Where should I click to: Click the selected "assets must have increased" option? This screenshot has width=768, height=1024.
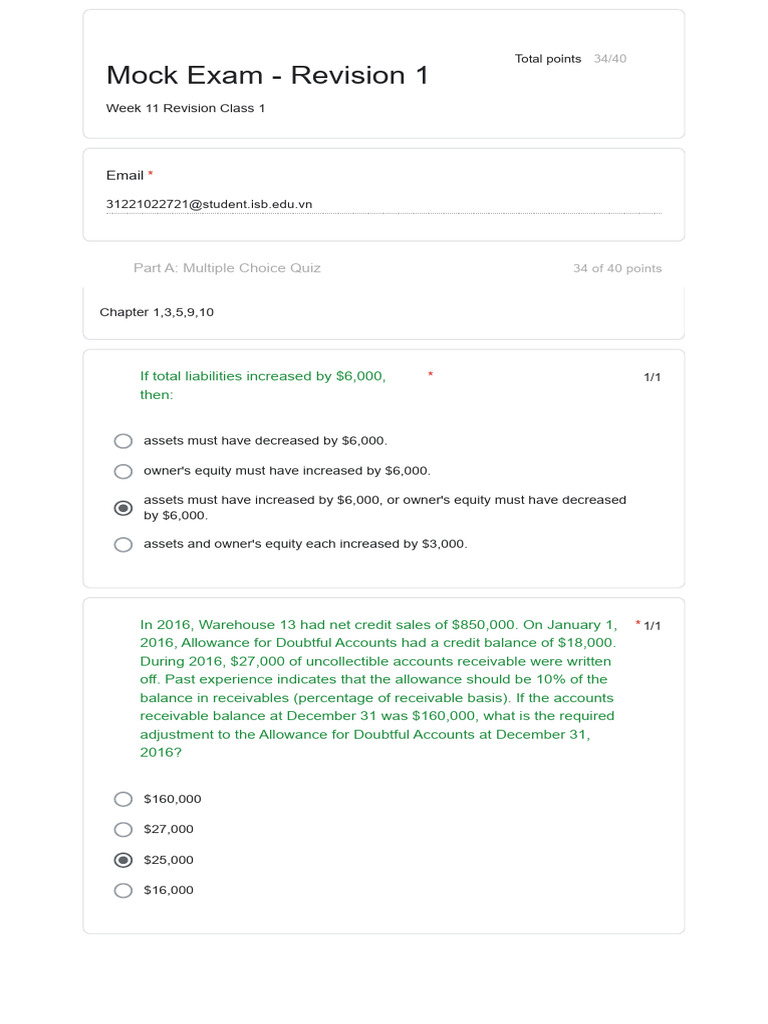click(123, 508)
